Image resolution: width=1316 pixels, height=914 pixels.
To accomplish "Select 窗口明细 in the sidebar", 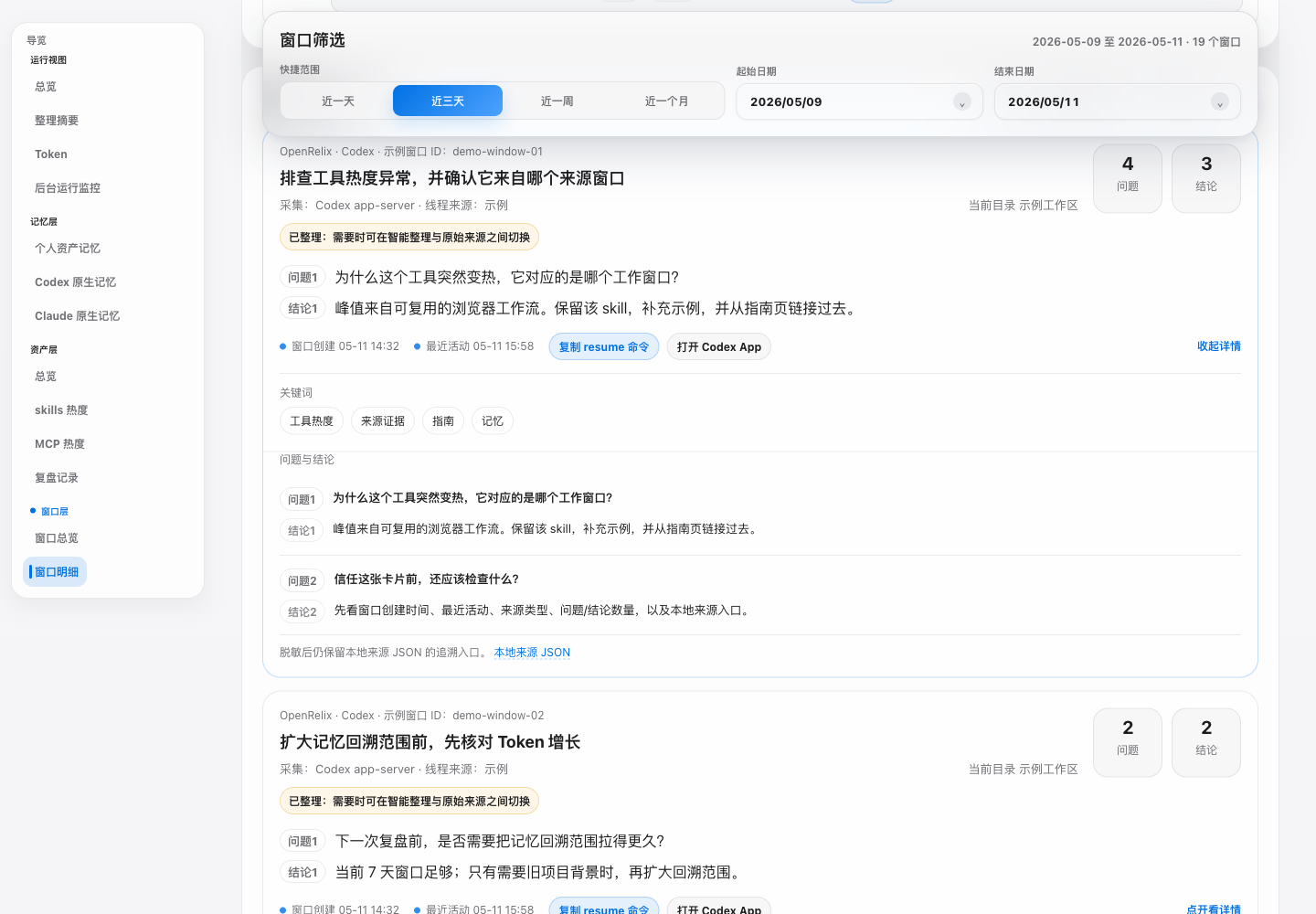I will 56,572.
